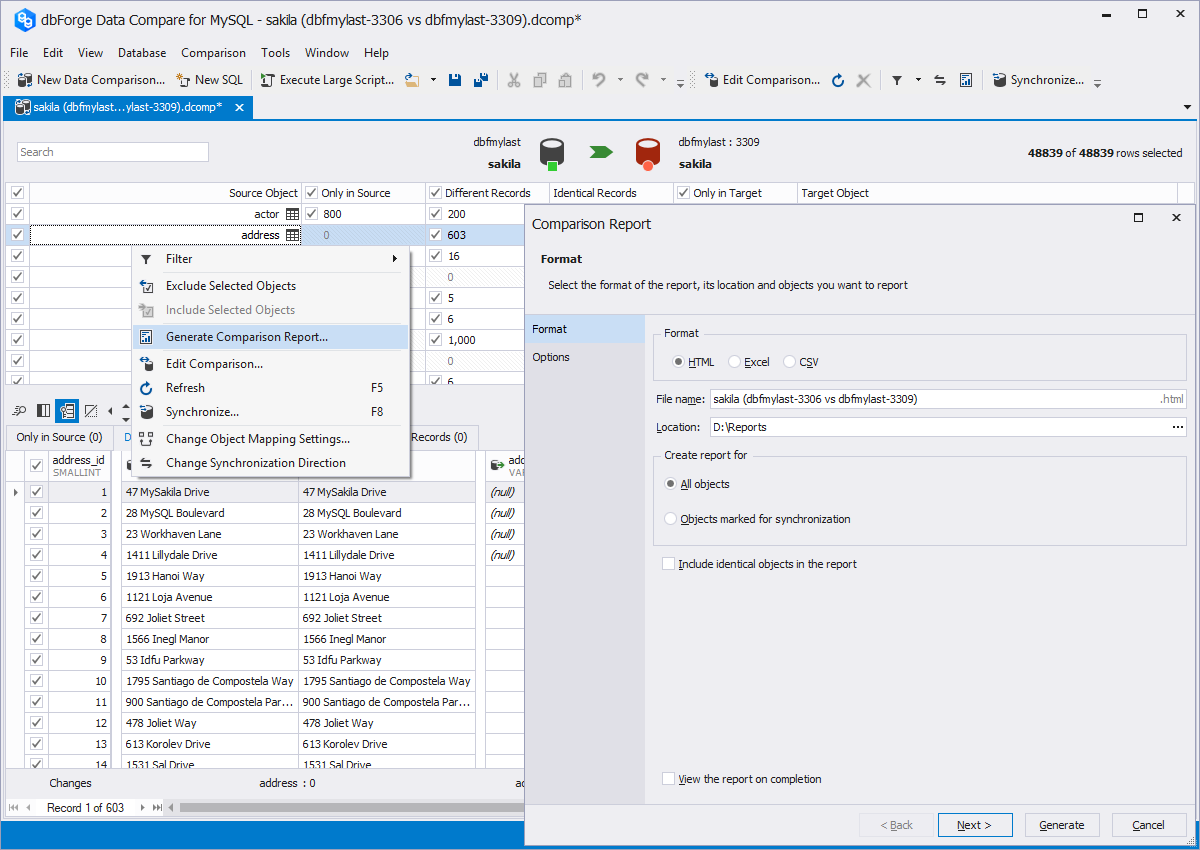The width and height of the screenshot is (1200, 850).
Task: Click the Filter funnel toolbar icon
Action: (897, 80)
